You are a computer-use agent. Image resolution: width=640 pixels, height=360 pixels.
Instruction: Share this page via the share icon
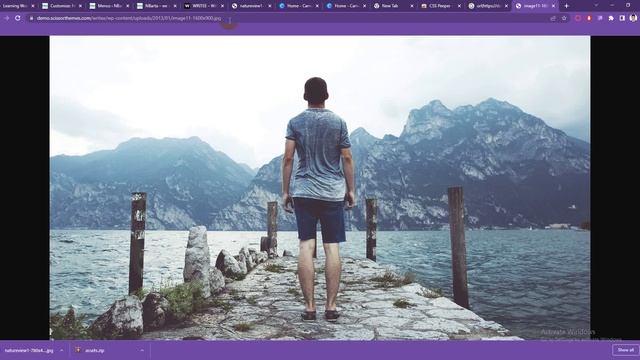pos(553,18)
